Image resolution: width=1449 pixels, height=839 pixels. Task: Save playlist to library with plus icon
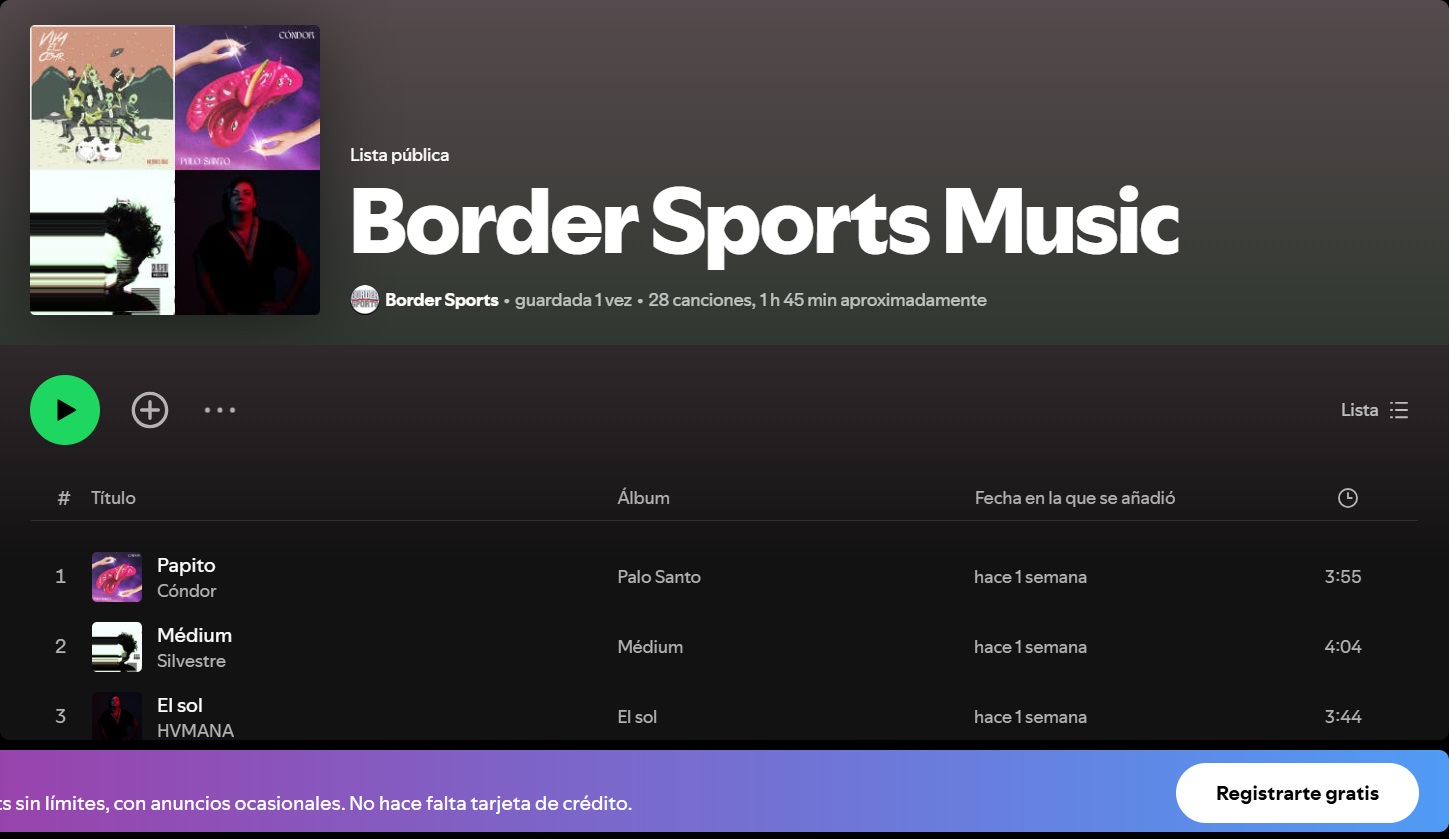pos(150,410)
